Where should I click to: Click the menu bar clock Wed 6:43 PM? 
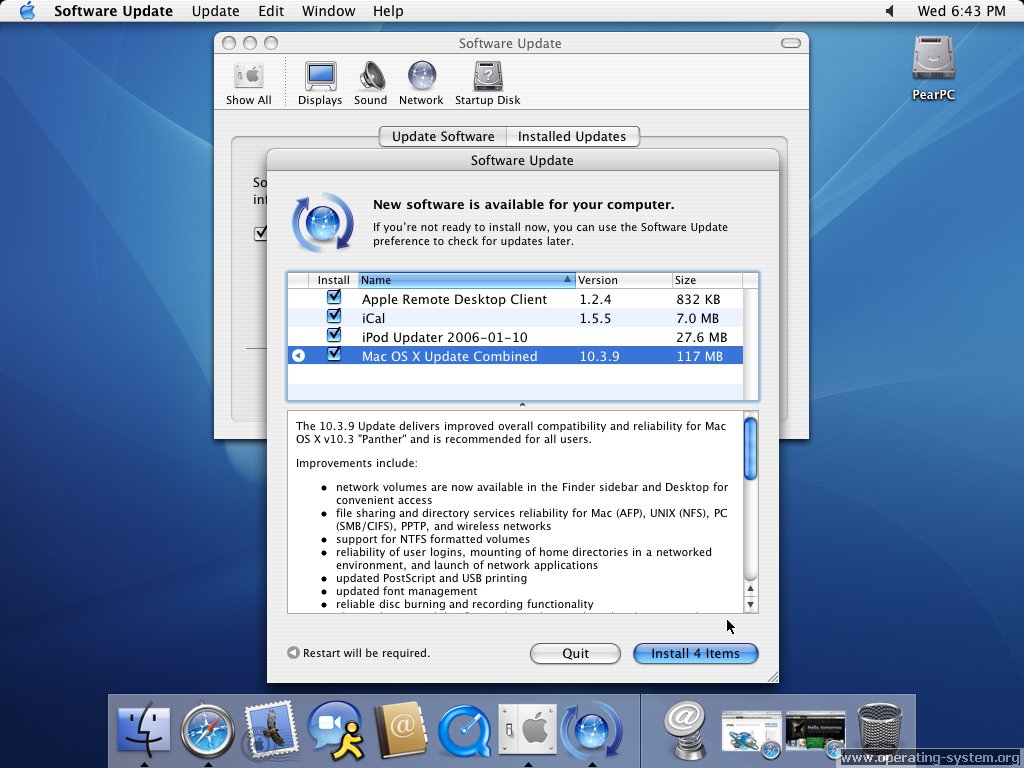pos(961,11)
